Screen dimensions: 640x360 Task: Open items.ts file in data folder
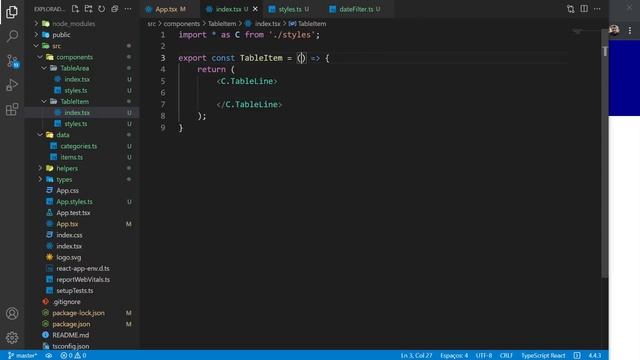(72, 157)
